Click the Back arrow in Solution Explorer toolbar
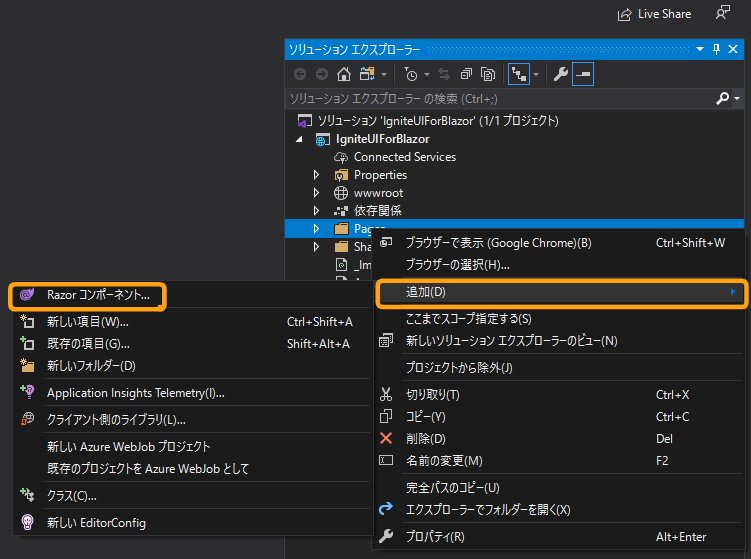 [300, 74]
